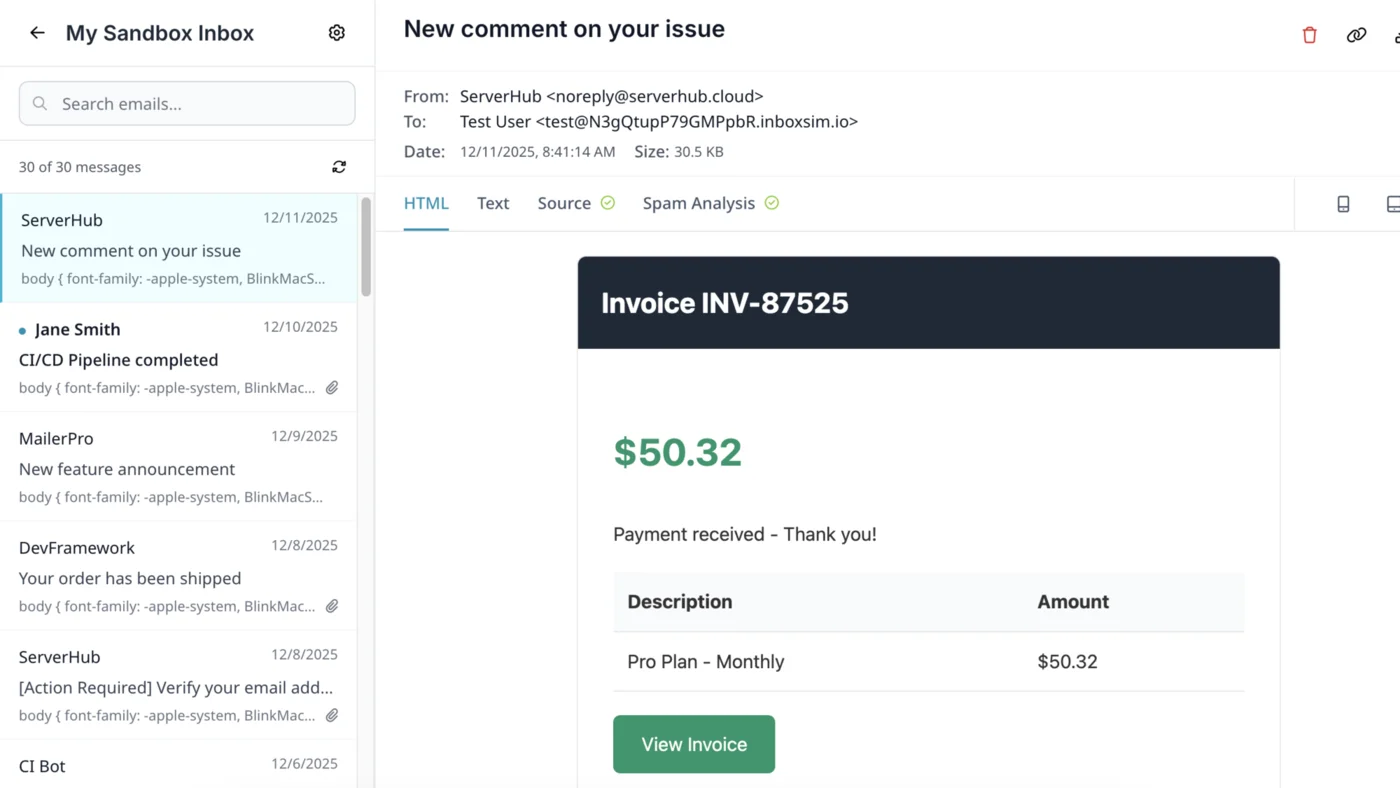Click the green check beside Source
Viewport: 1400px width, 788px height.
pos(607,202)
